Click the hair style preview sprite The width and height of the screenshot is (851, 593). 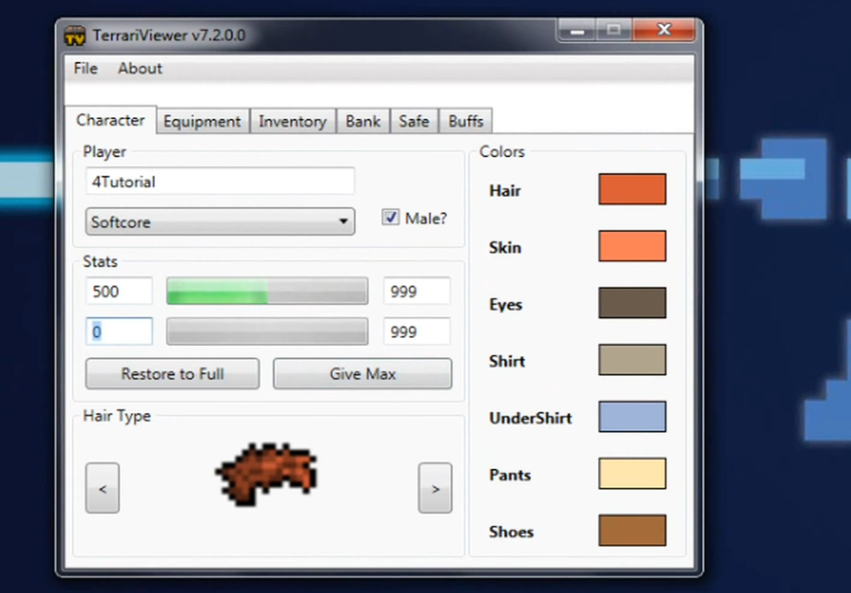(266, 474)
